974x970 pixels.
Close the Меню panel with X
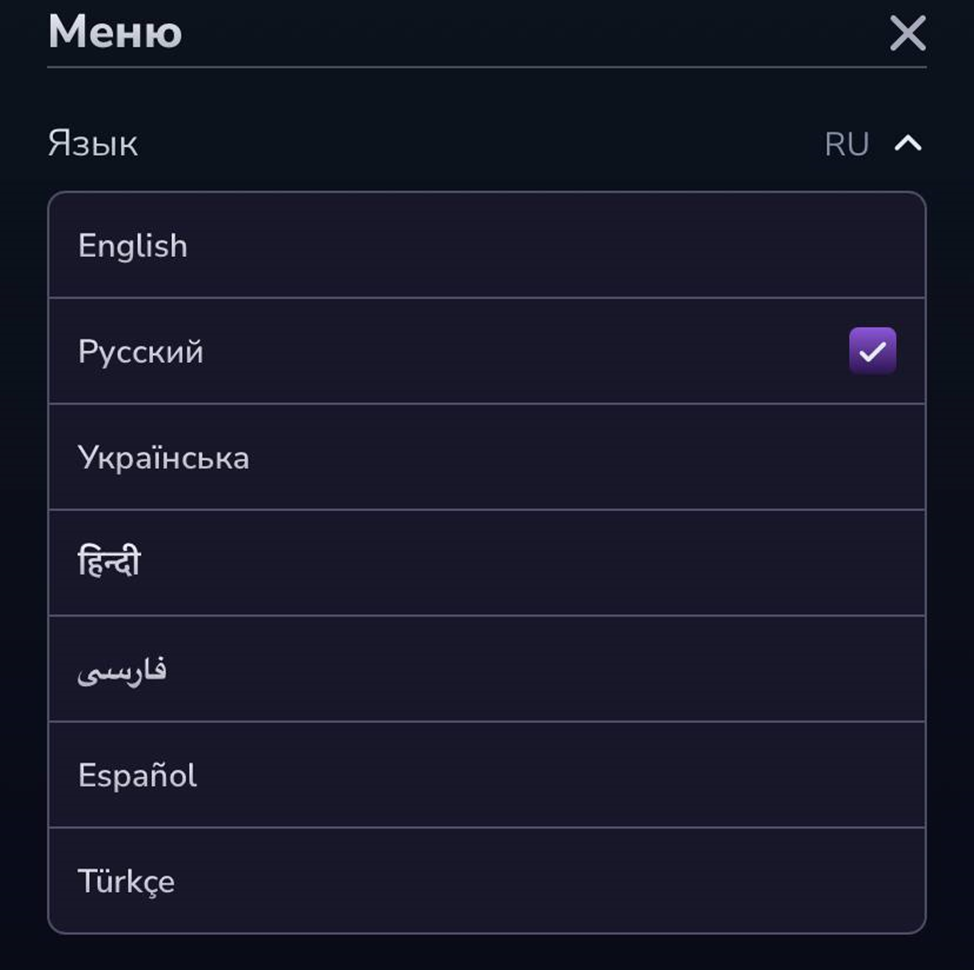907,34
